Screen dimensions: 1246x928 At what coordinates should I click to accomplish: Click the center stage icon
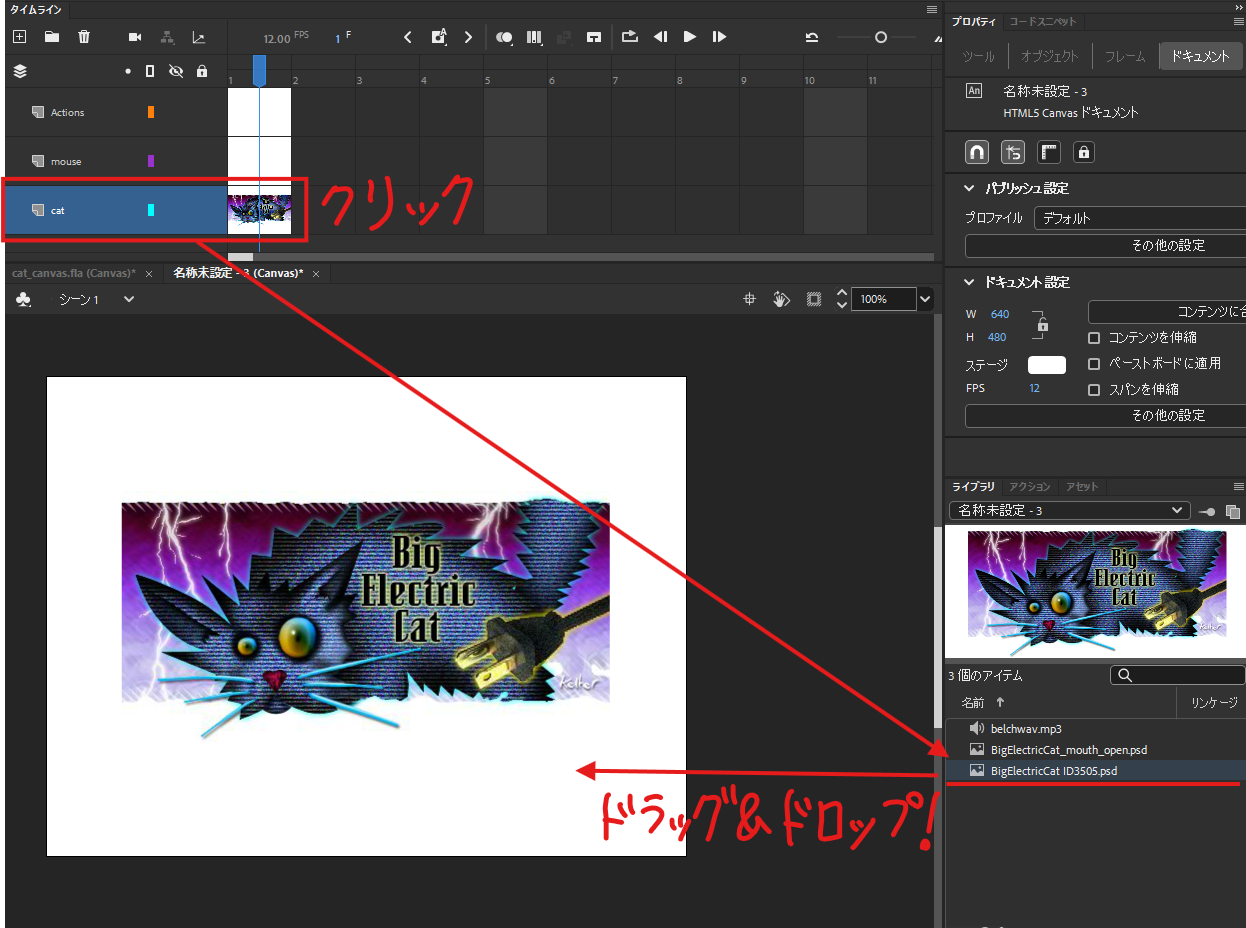coord(749,299)
